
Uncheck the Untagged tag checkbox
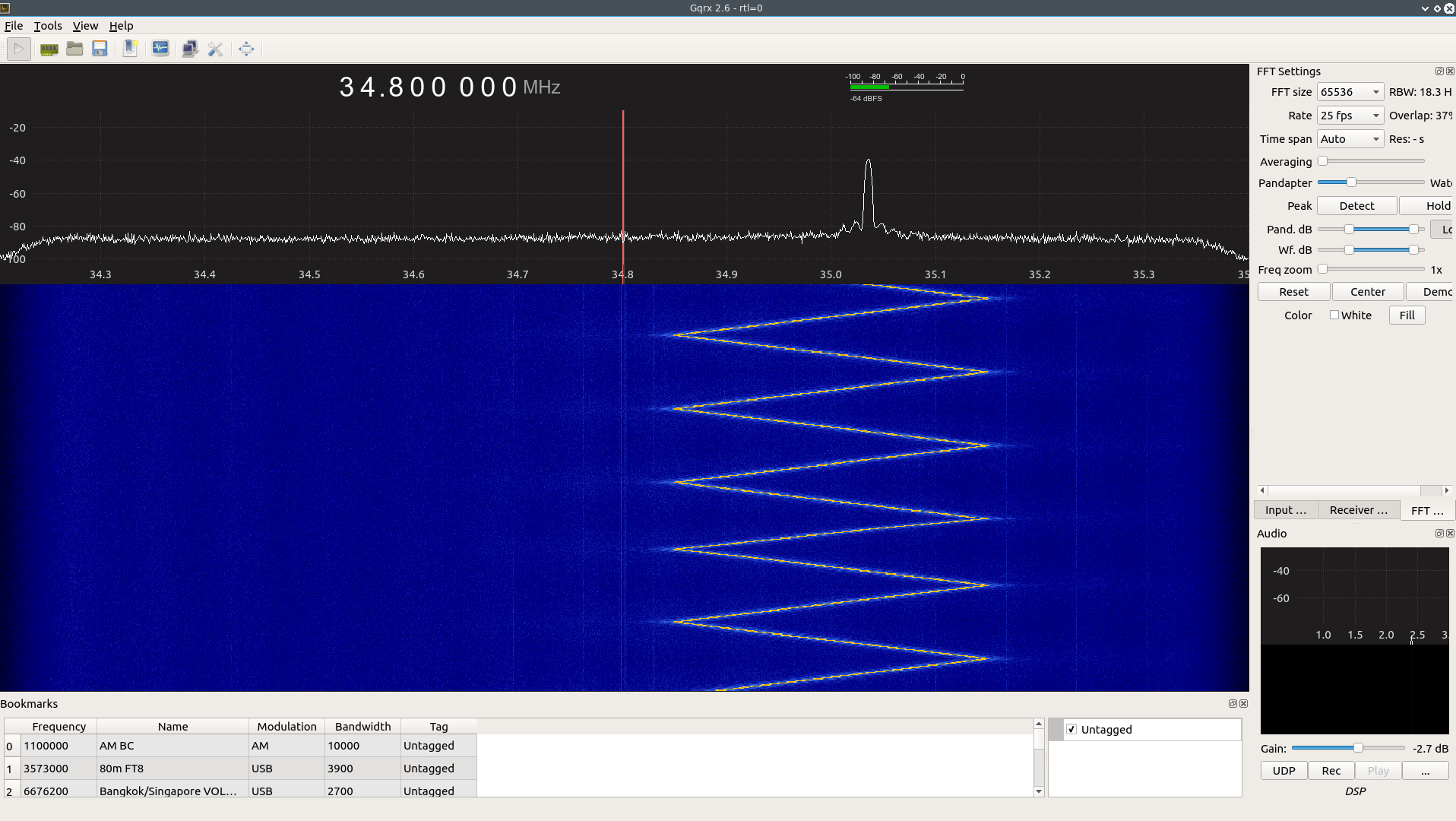[x=1071, y=730]
